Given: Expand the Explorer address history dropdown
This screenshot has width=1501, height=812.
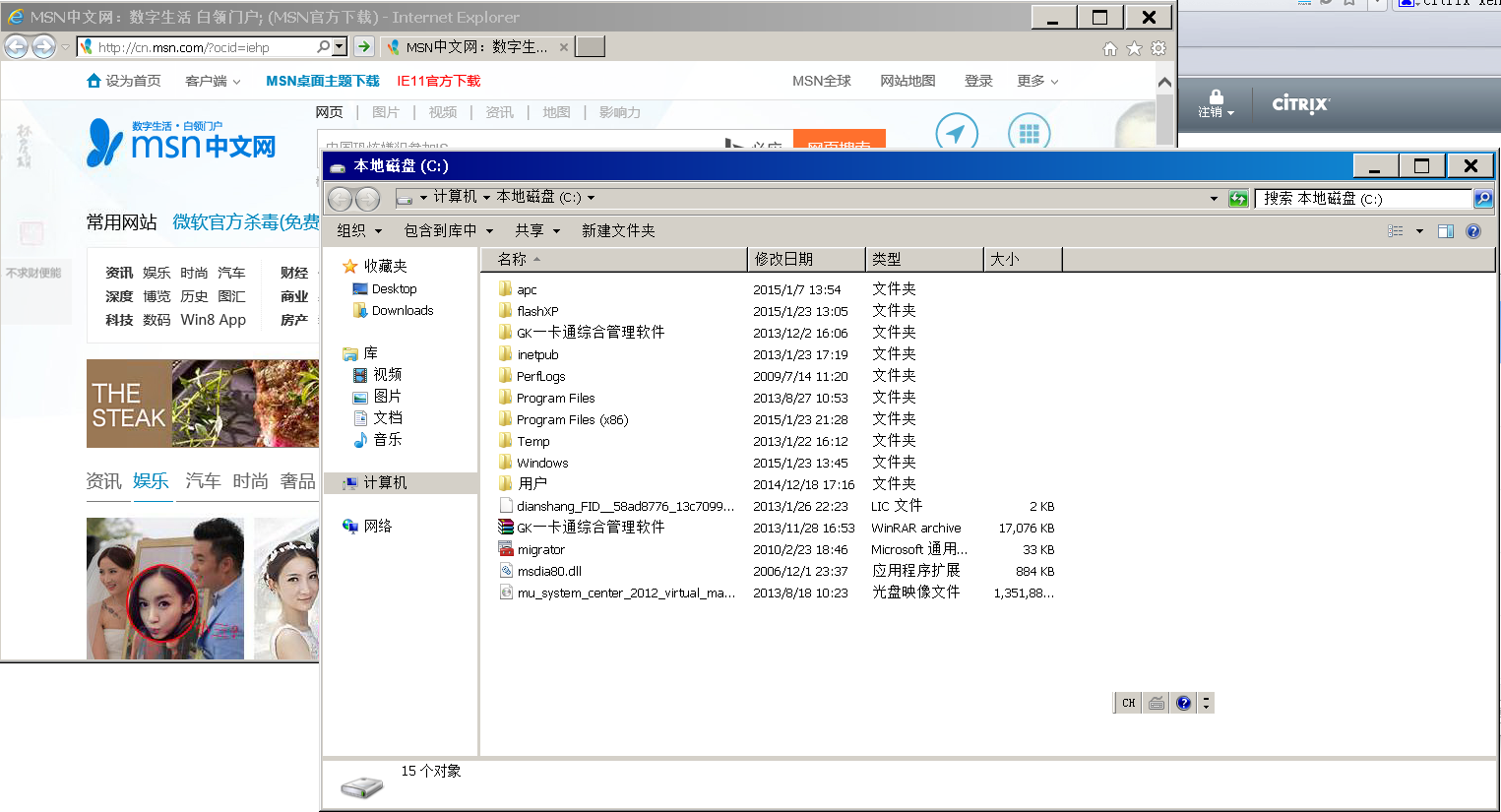Looking at the screenshot, I should [x=1214, y=199].
